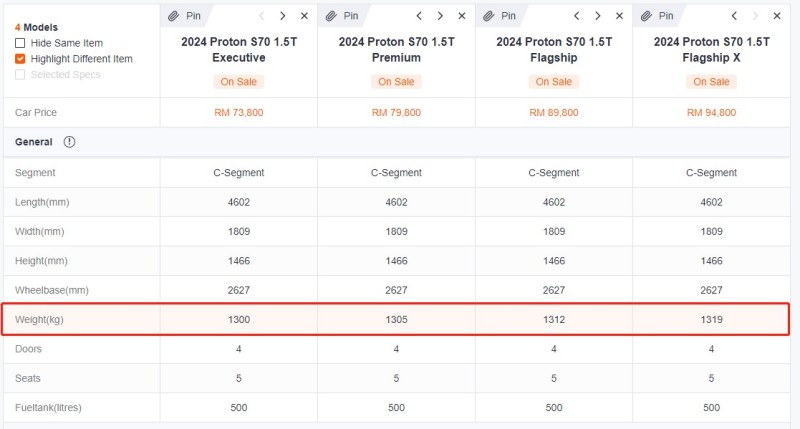This screenshot has width=800, height=429.
Task: Open the General section info icon
Action: pos(69,142)
